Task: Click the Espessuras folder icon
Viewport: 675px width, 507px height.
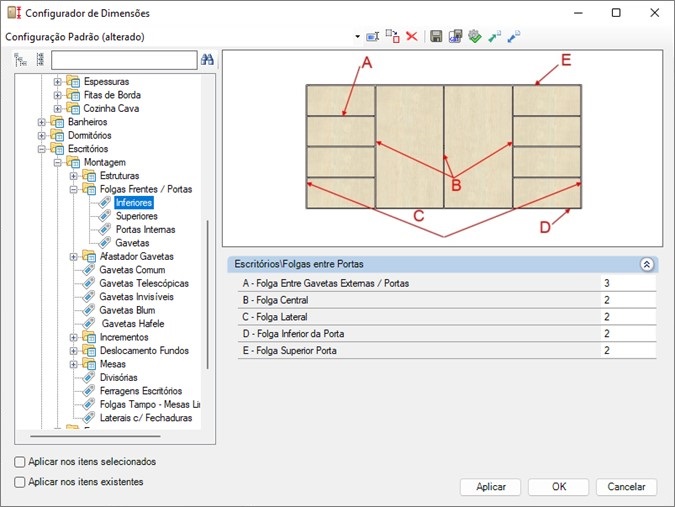Action: [x=73, y=81]
